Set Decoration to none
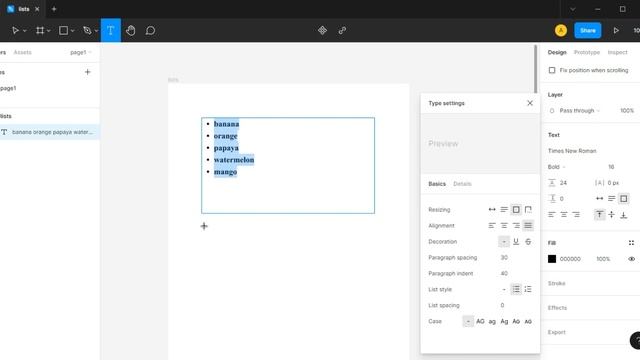Viewport: 640px width, 360px height. click(504, 242)
